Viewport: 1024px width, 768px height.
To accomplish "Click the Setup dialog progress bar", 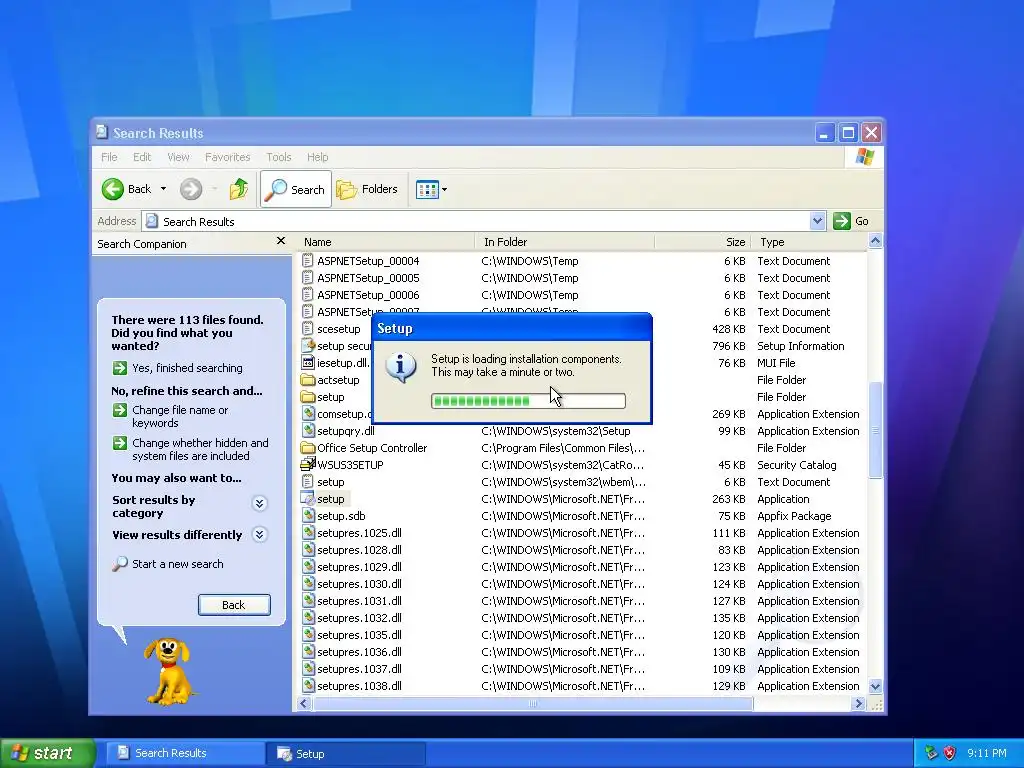I will tap(528, 401).
